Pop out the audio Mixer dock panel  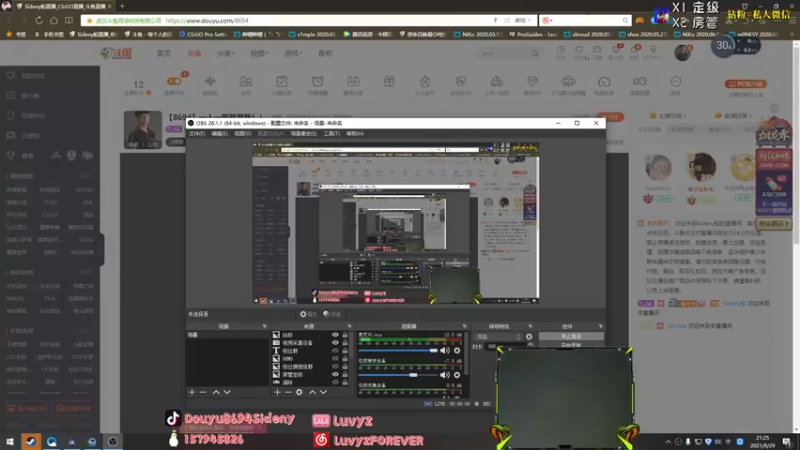pyautogui.click(x=464, y=326)
